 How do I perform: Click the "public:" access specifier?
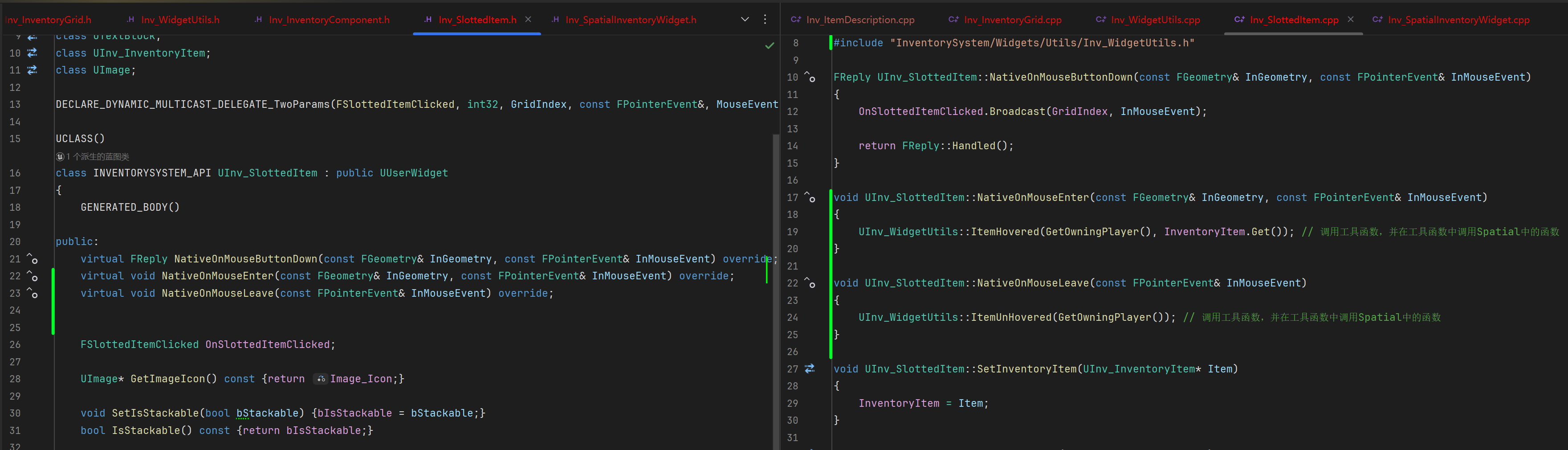(77, 242)
